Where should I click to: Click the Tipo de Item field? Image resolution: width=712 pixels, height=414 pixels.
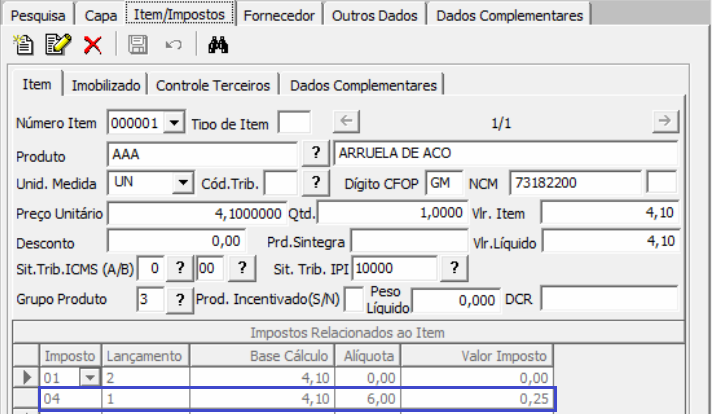click(x=295, y=122)
